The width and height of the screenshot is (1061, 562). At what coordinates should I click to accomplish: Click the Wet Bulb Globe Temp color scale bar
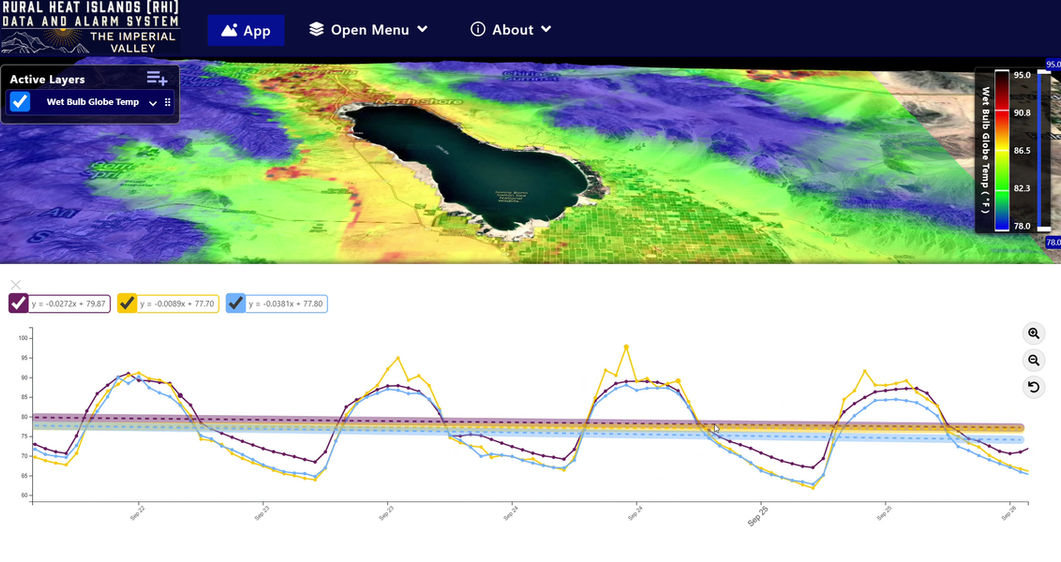[1002, 150]
